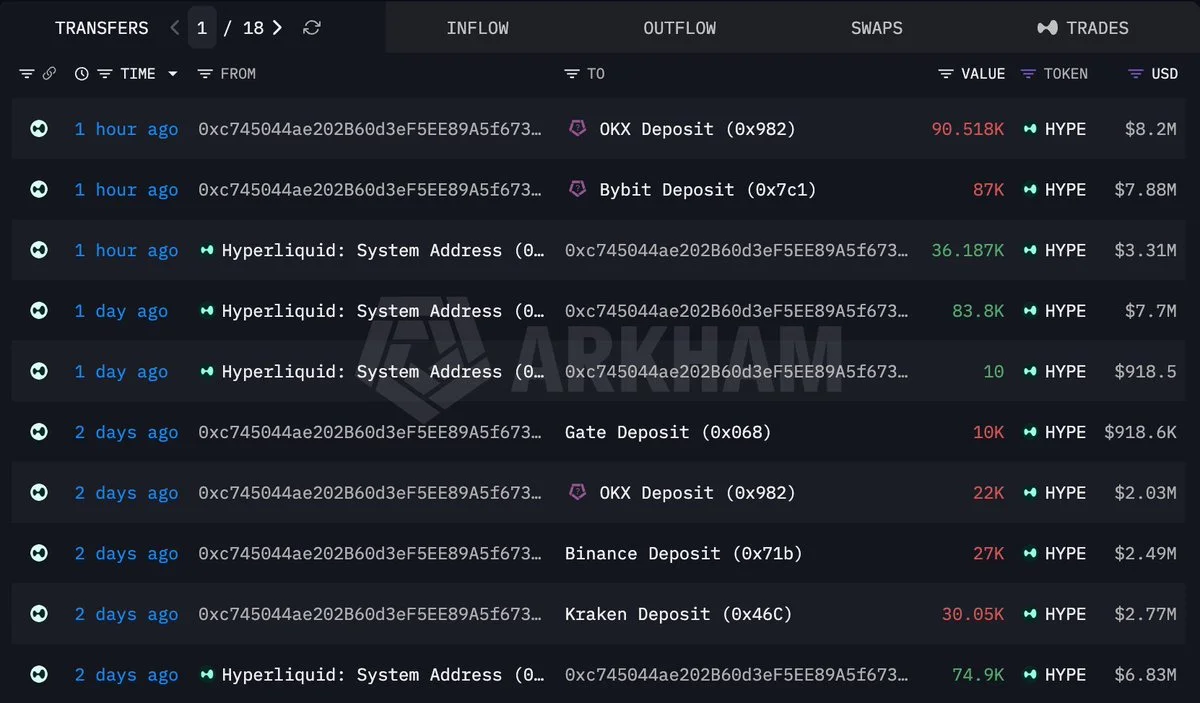
Task: Open Kraken Deposit (0x46C) address
Action: [x=678, y=614]
